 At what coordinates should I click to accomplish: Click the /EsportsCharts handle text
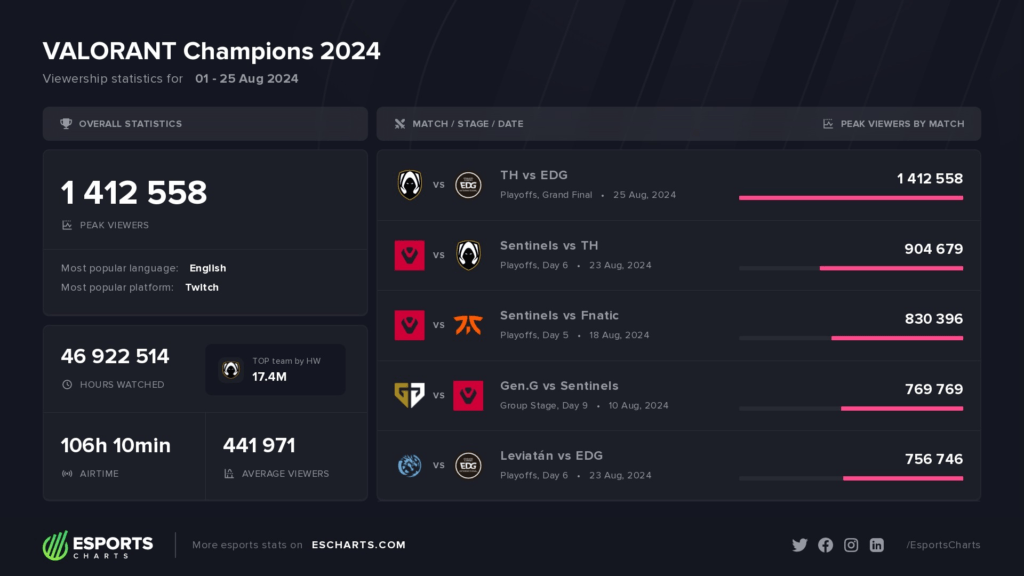pos(943,545)
